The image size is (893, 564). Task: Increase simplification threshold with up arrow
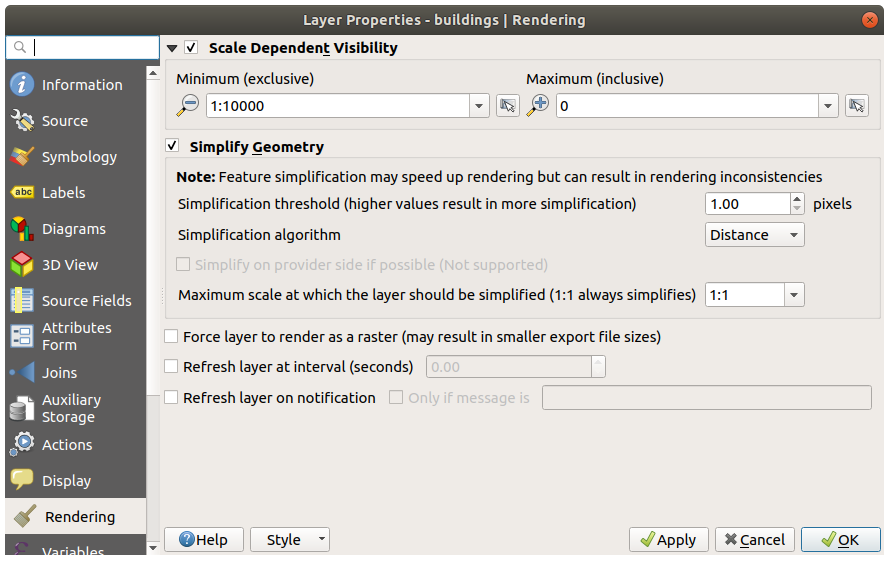coord(797,199)
